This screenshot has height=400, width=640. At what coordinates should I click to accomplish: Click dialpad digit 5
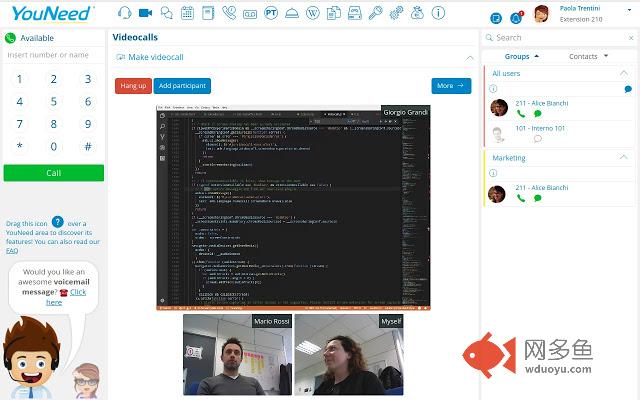53,102
